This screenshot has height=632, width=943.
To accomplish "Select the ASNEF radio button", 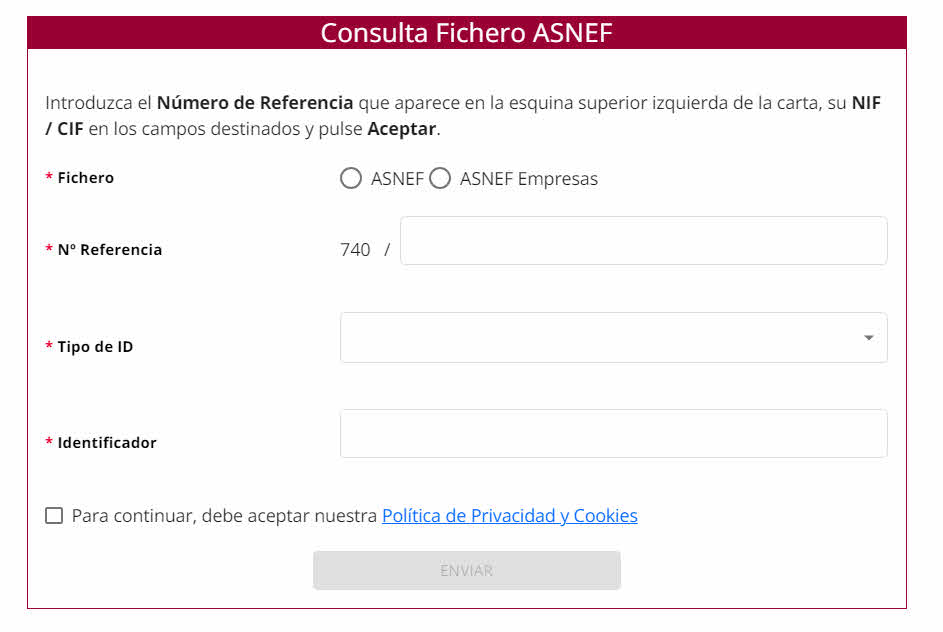I will pos(351,179).
